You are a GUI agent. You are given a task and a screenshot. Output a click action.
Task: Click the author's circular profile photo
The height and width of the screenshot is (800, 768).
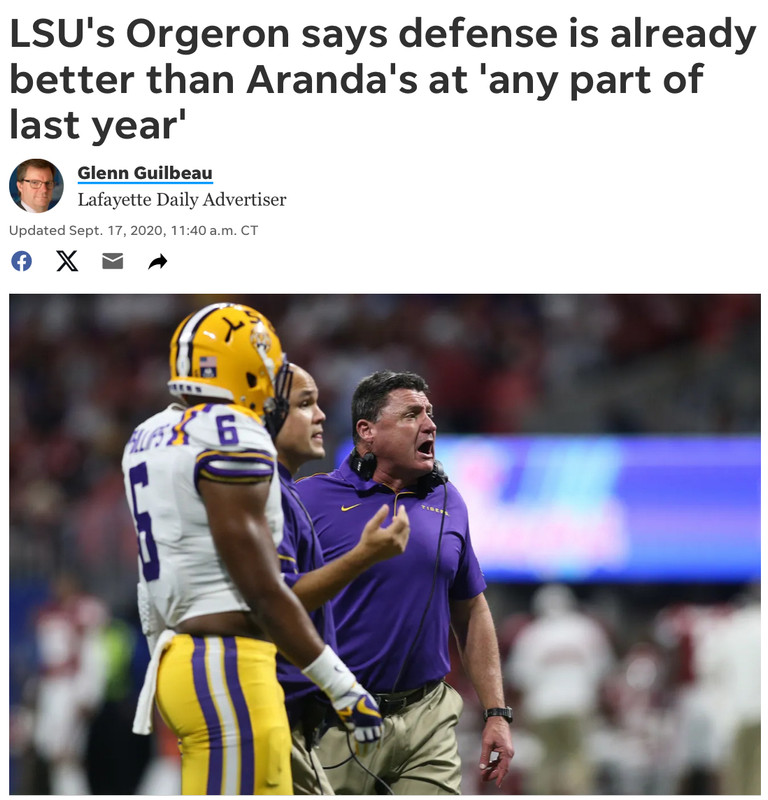[x=36, y=185]
